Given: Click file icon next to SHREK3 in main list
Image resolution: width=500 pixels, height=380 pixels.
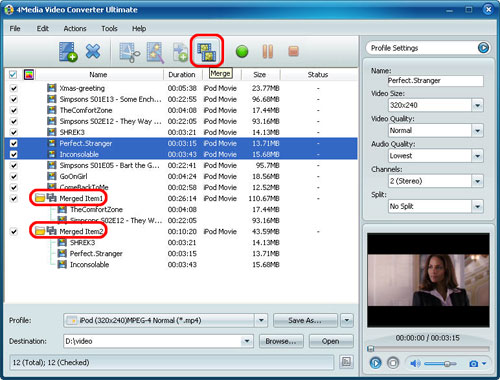Looking at the screenshot, I should coord(51,132).
